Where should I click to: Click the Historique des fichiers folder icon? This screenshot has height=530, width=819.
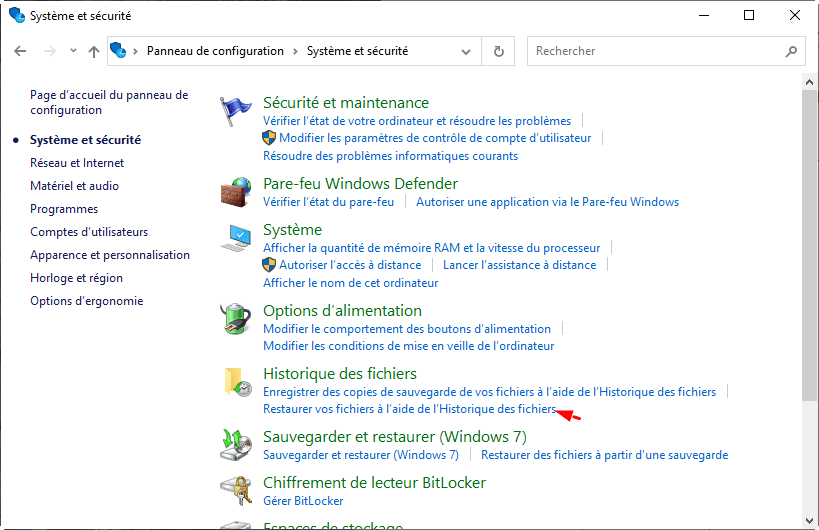(238, 382)
